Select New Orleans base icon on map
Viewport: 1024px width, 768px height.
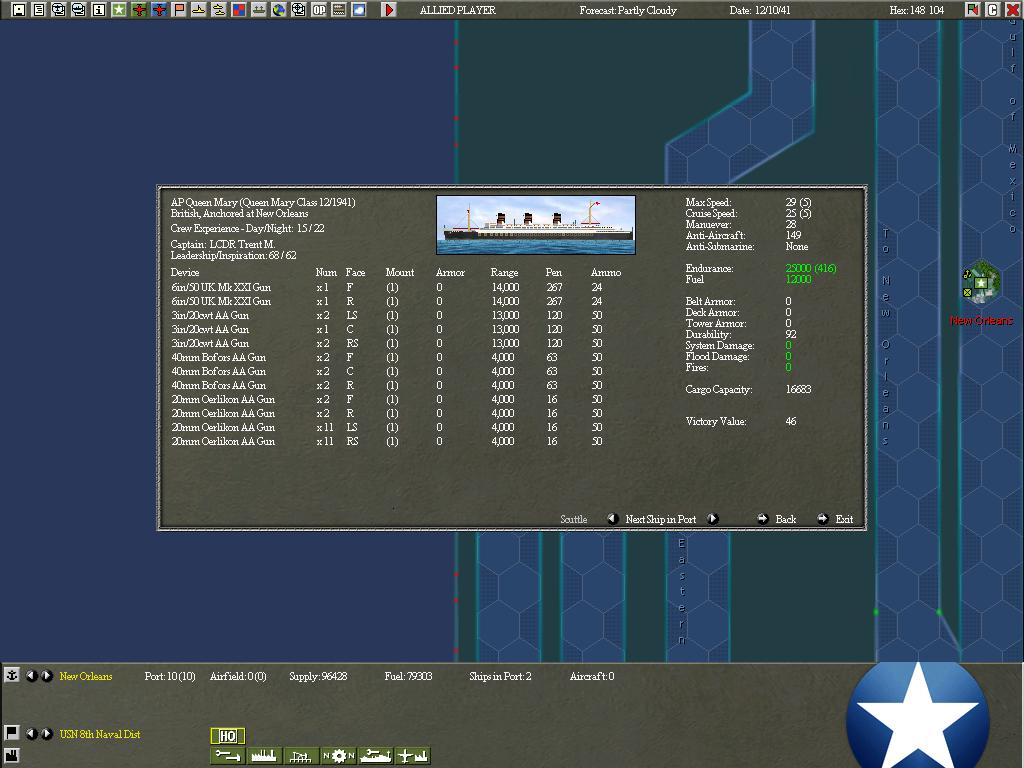[x=981, y=283]
